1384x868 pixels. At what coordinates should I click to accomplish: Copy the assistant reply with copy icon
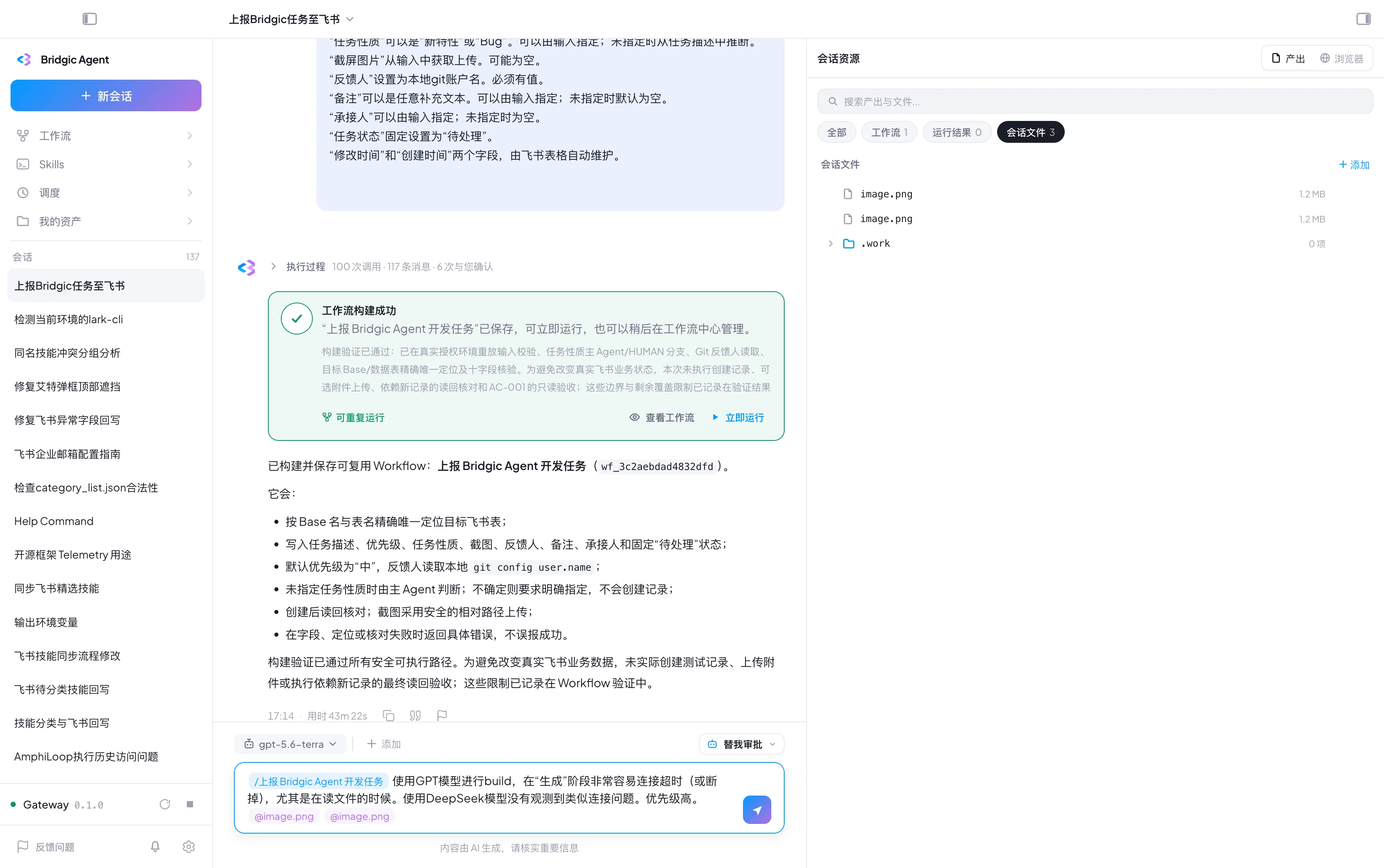point(389,715)
